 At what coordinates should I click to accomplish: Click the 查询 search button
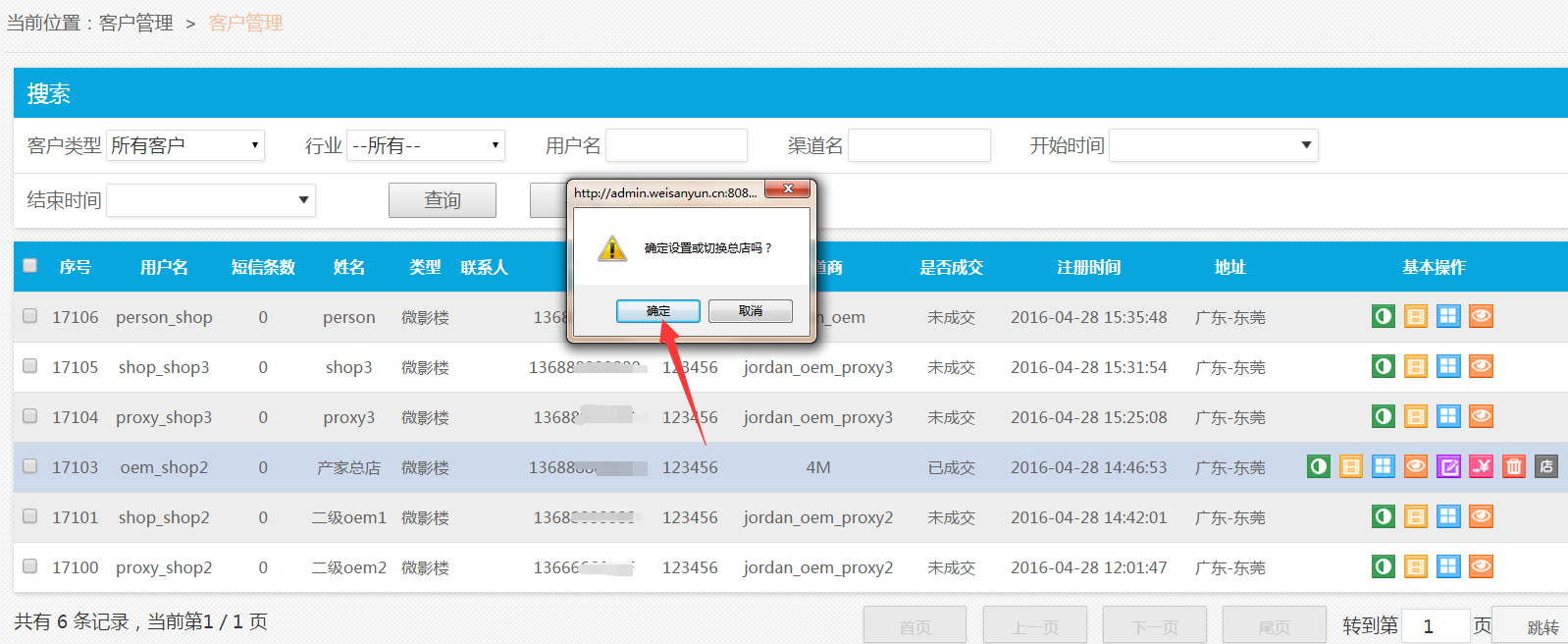point(442,200)
